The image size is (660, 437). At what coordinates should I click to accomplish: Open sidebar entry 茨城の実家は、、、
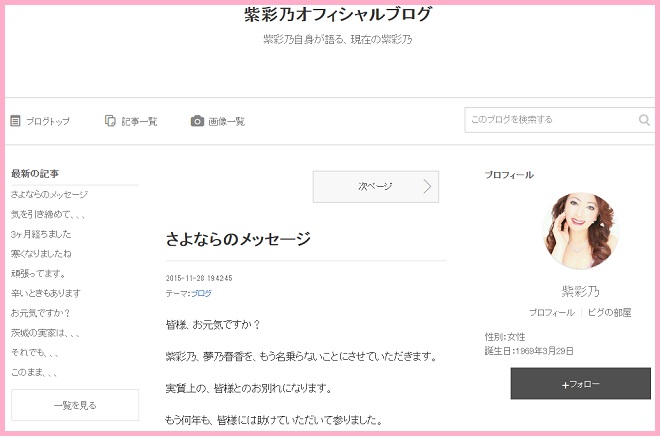pyautogui.click(x=45, y=333)
